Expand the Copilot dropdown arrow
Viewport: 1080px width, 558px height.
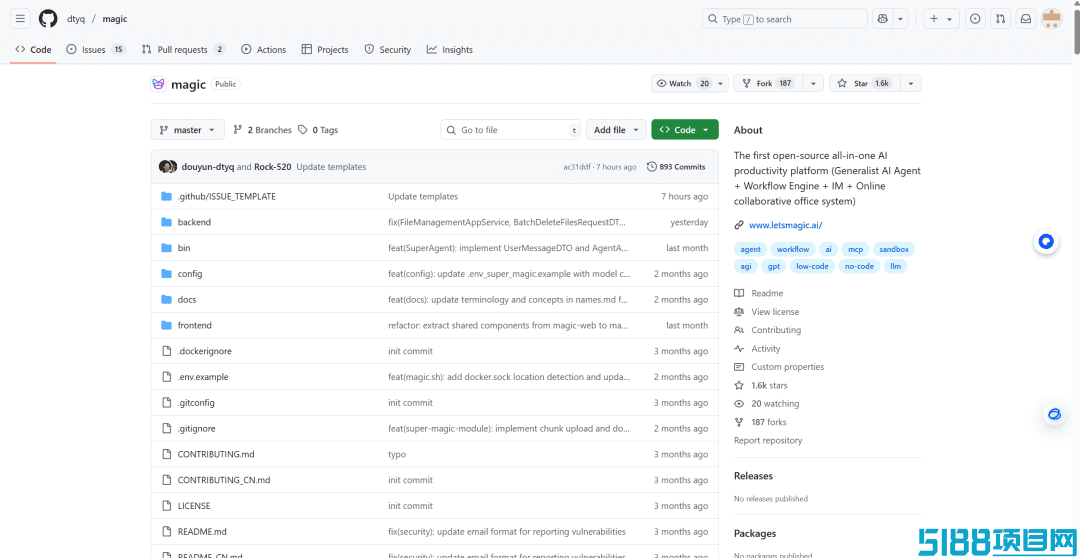[x=900, y=19]
